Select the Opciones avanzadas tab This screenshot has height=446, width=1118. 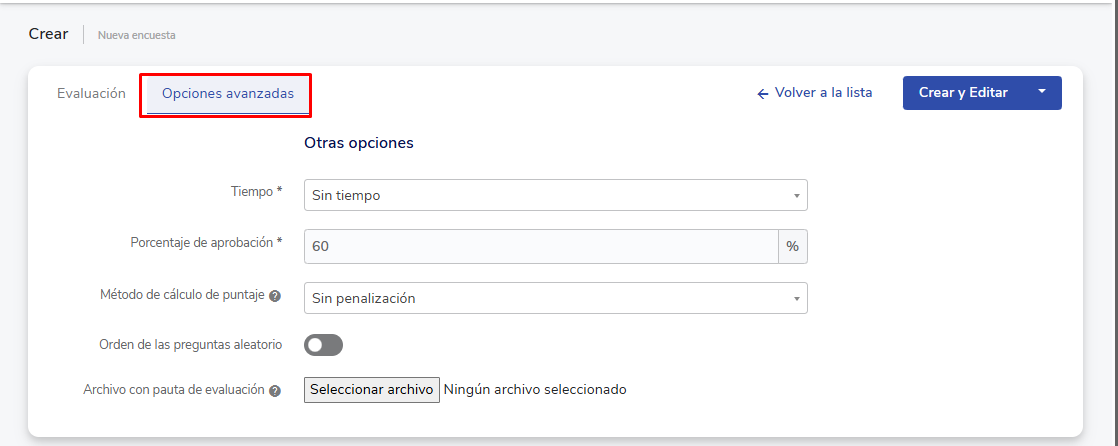coord(228,93)
